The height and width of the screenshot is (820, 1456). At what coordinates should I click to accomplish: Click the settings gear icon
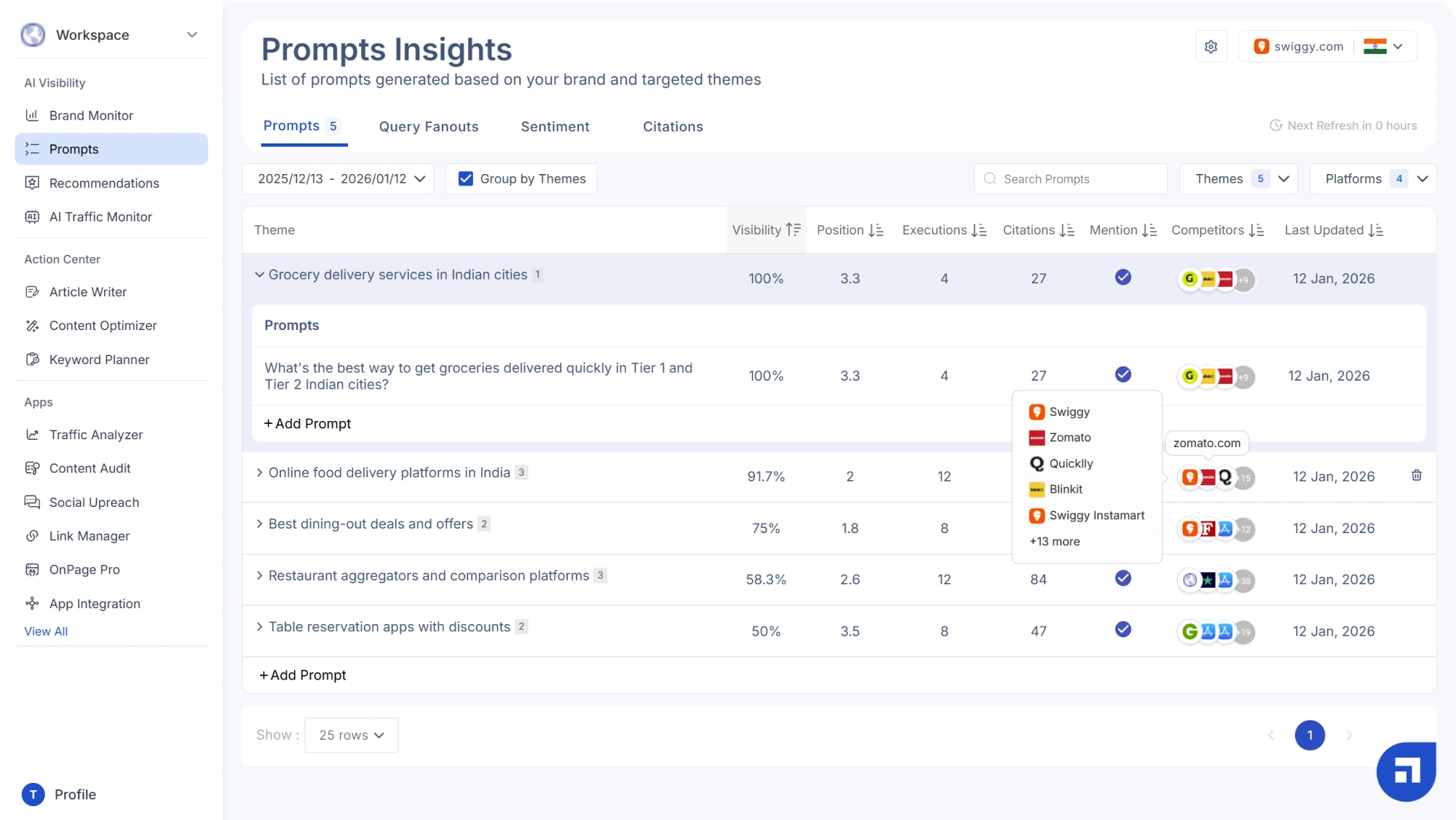[x=1211, y=47]
